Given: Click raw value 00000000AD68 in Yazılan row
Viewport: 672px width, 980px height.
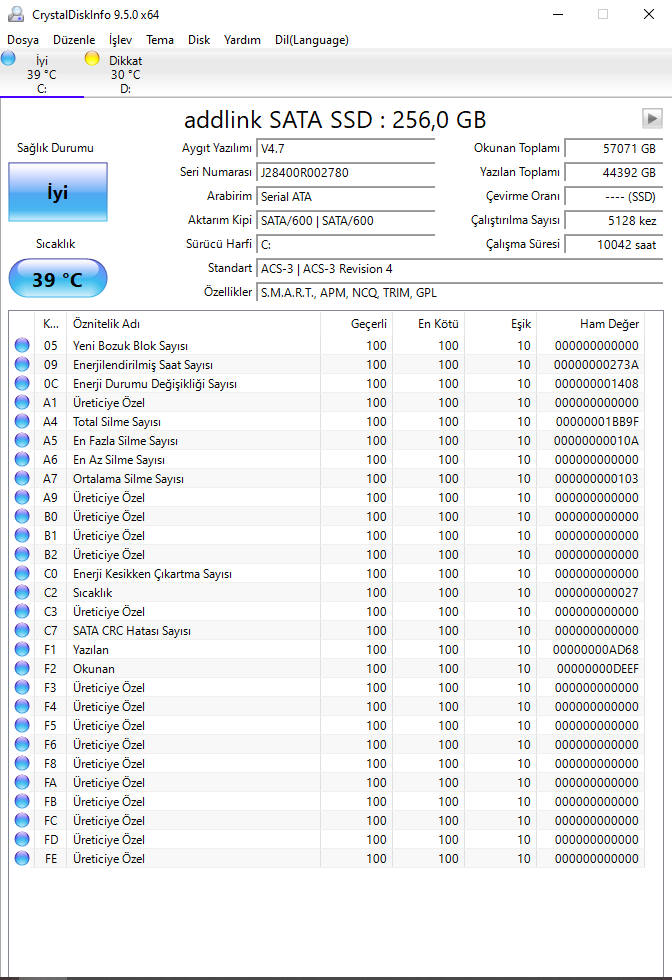Looking at the screenshot, I should [595, 649].
